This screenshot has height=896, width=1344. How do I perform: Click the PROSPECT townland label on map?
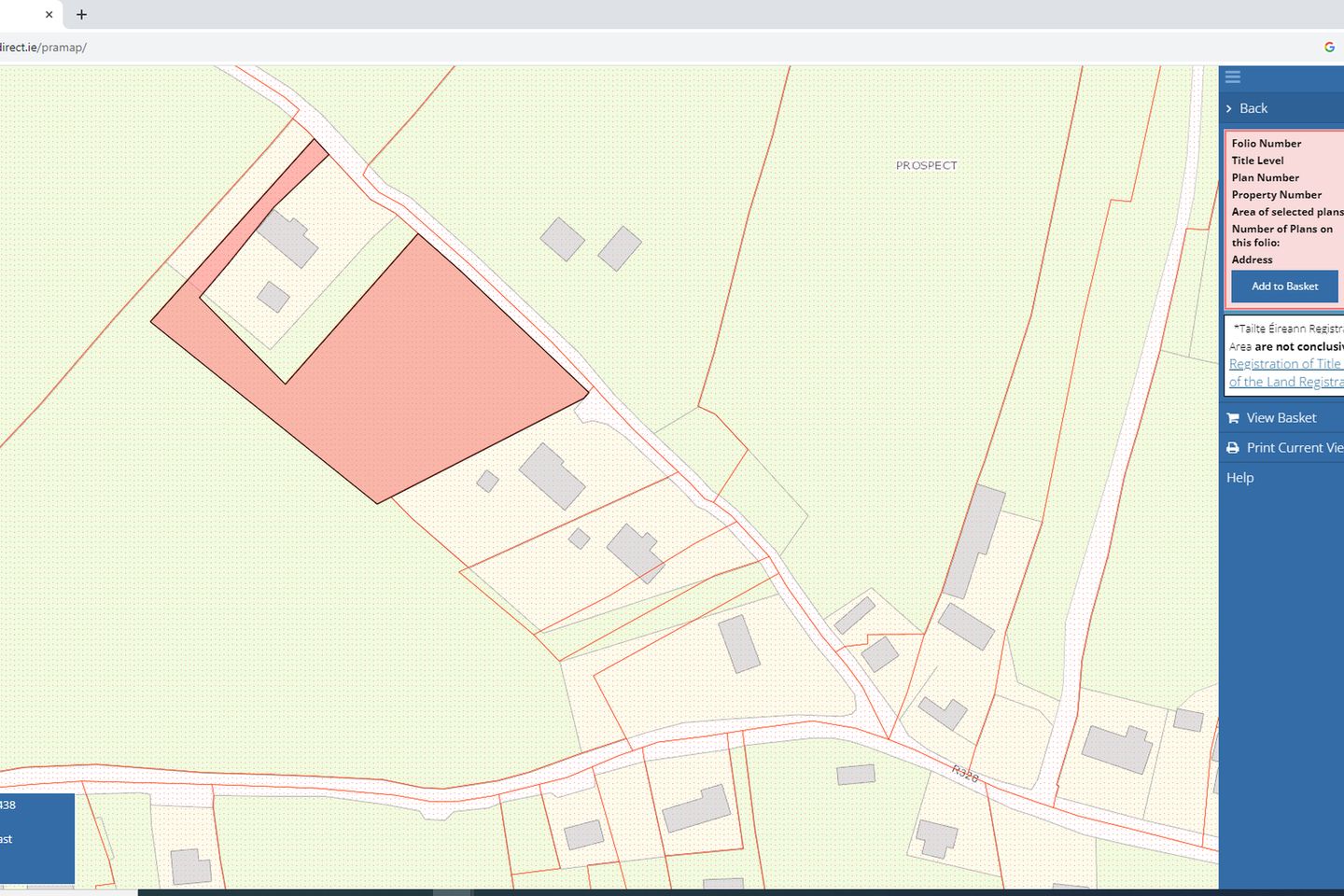click(x=925, y=164)
